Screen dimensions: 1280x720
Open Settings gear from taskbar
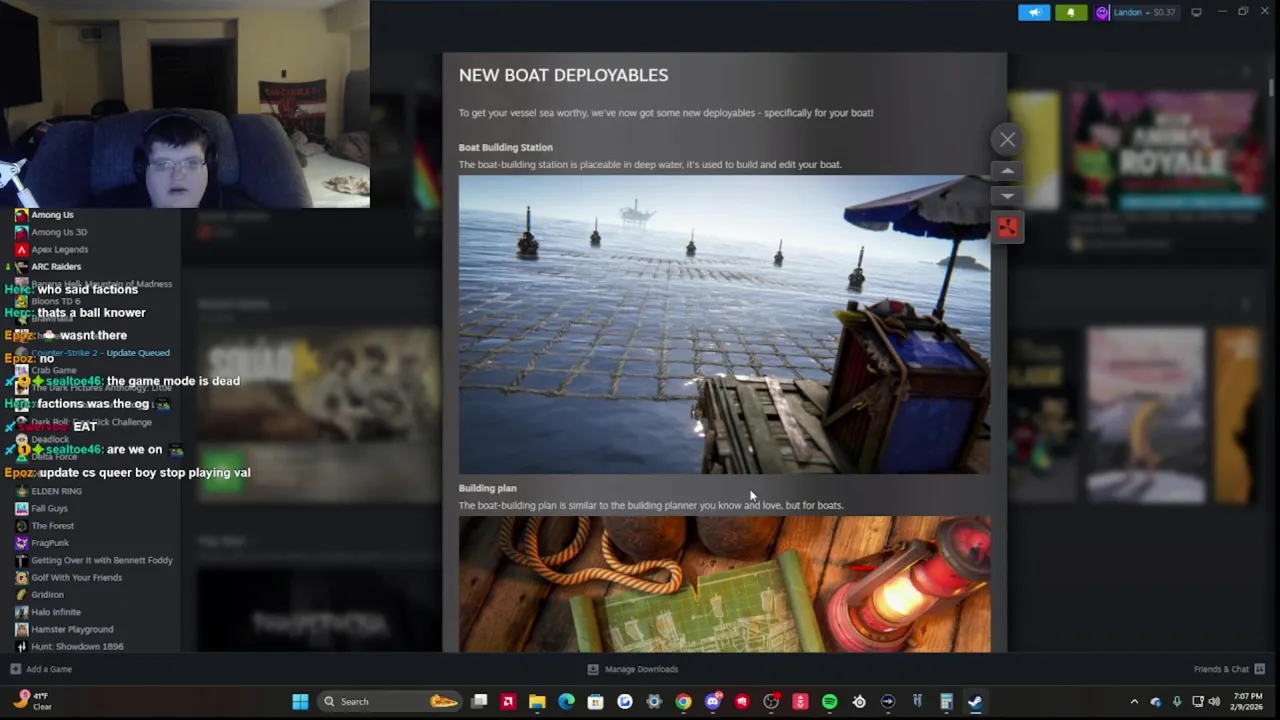tap(654, 701)
